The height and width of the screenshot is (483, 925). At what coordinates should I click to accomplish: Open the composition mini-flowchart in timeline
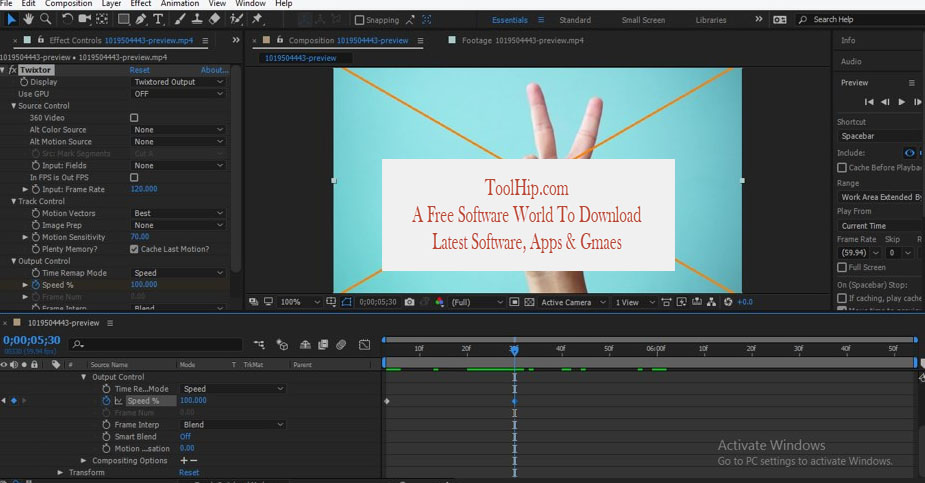click(259, 344)
